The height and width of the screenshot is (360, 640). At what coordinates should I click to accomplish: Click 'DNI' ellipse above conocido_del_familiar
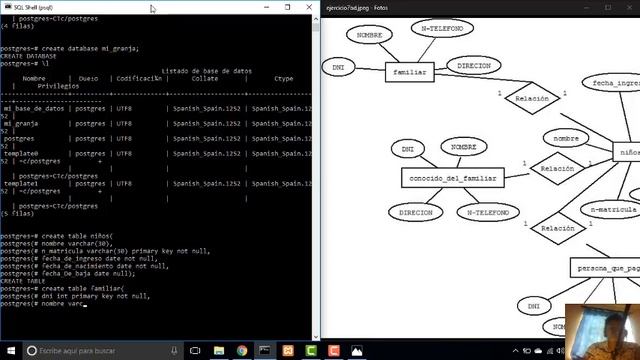[x=408, y=149]
